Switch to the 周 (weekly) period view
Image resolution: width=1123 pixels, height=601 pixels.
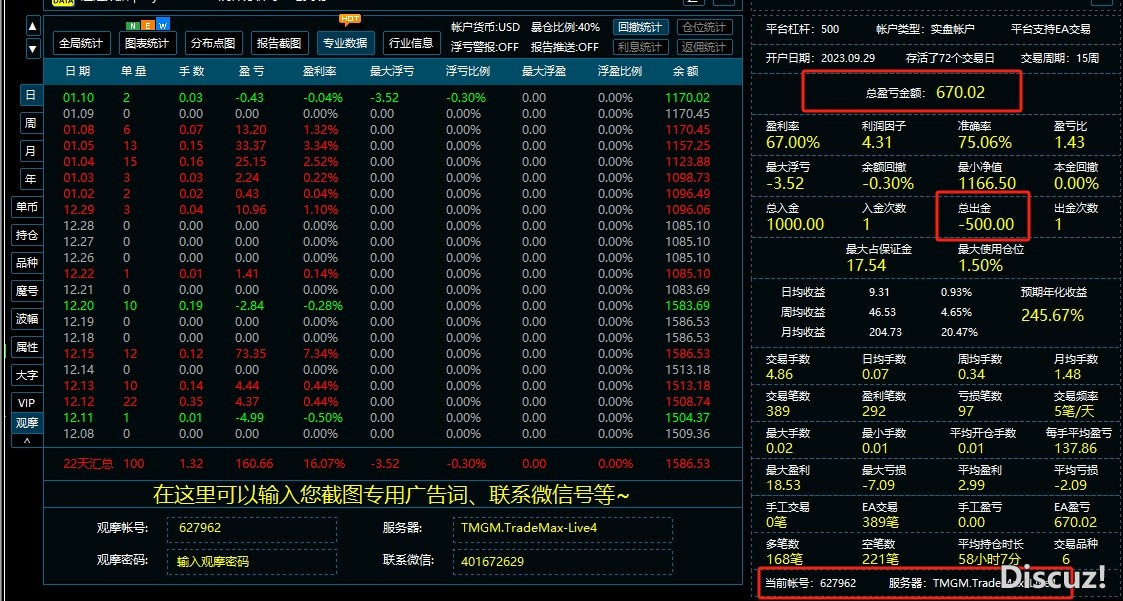[30, 124]
